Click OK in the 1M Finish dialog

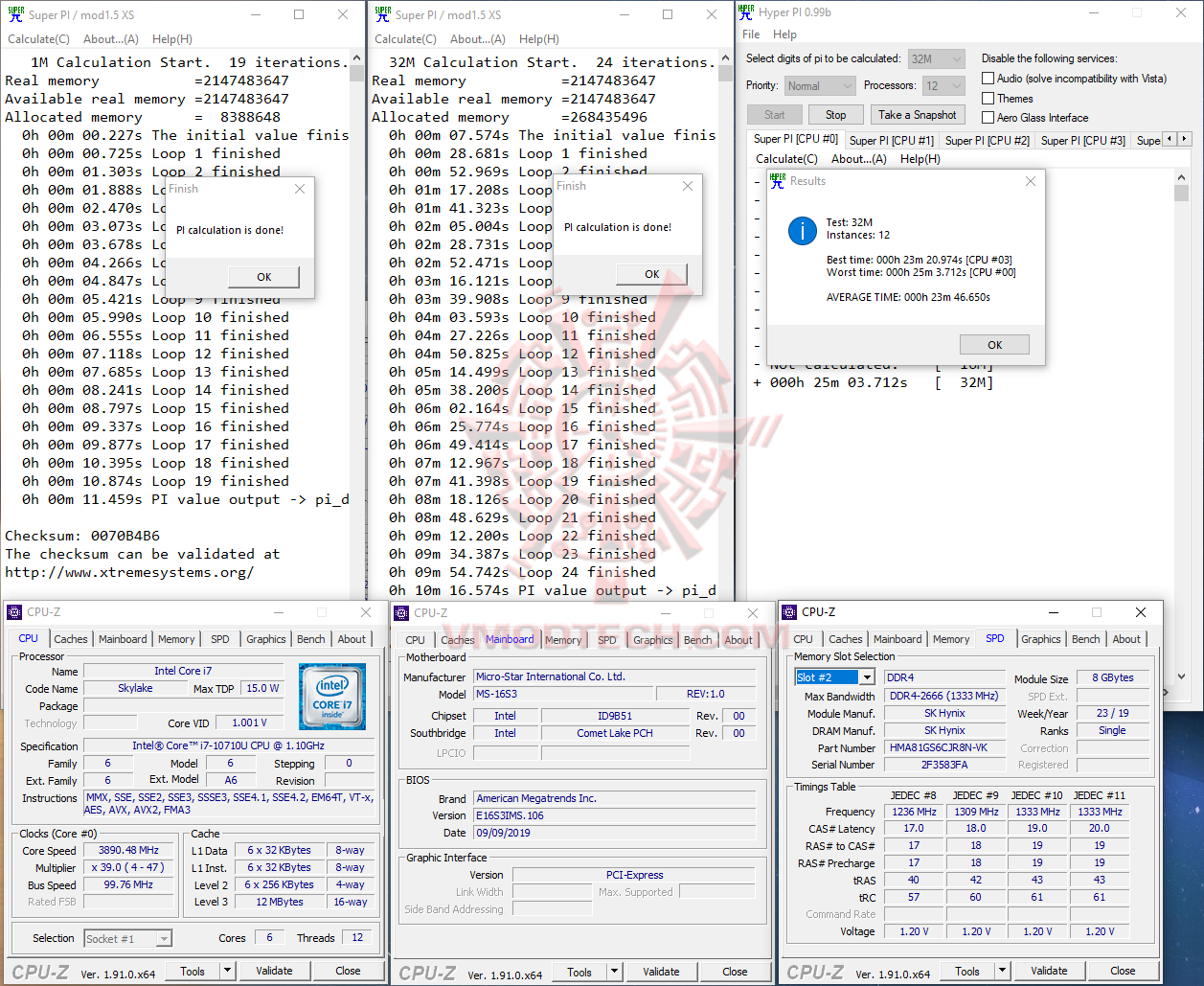point(264,277)
